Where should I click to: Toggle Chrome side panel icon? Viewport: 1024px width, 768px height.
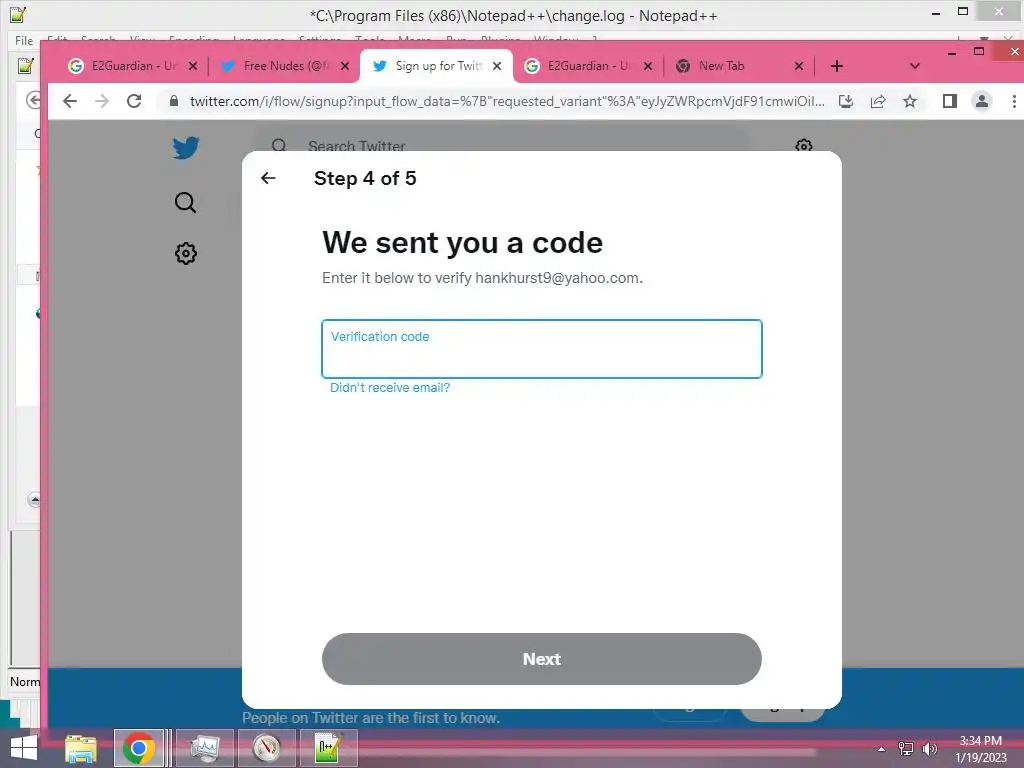(x=950, y=101)
